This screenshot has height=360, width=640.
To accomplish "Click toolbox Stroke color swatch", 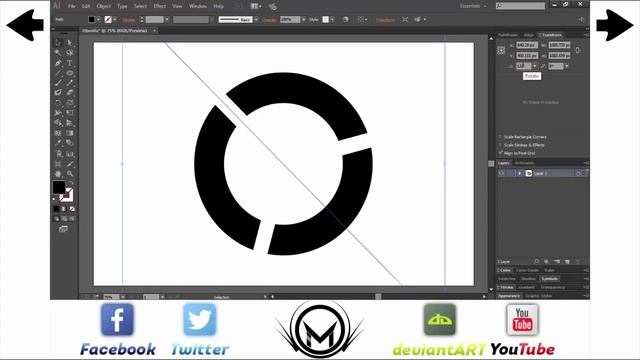I will pos(67,195).
